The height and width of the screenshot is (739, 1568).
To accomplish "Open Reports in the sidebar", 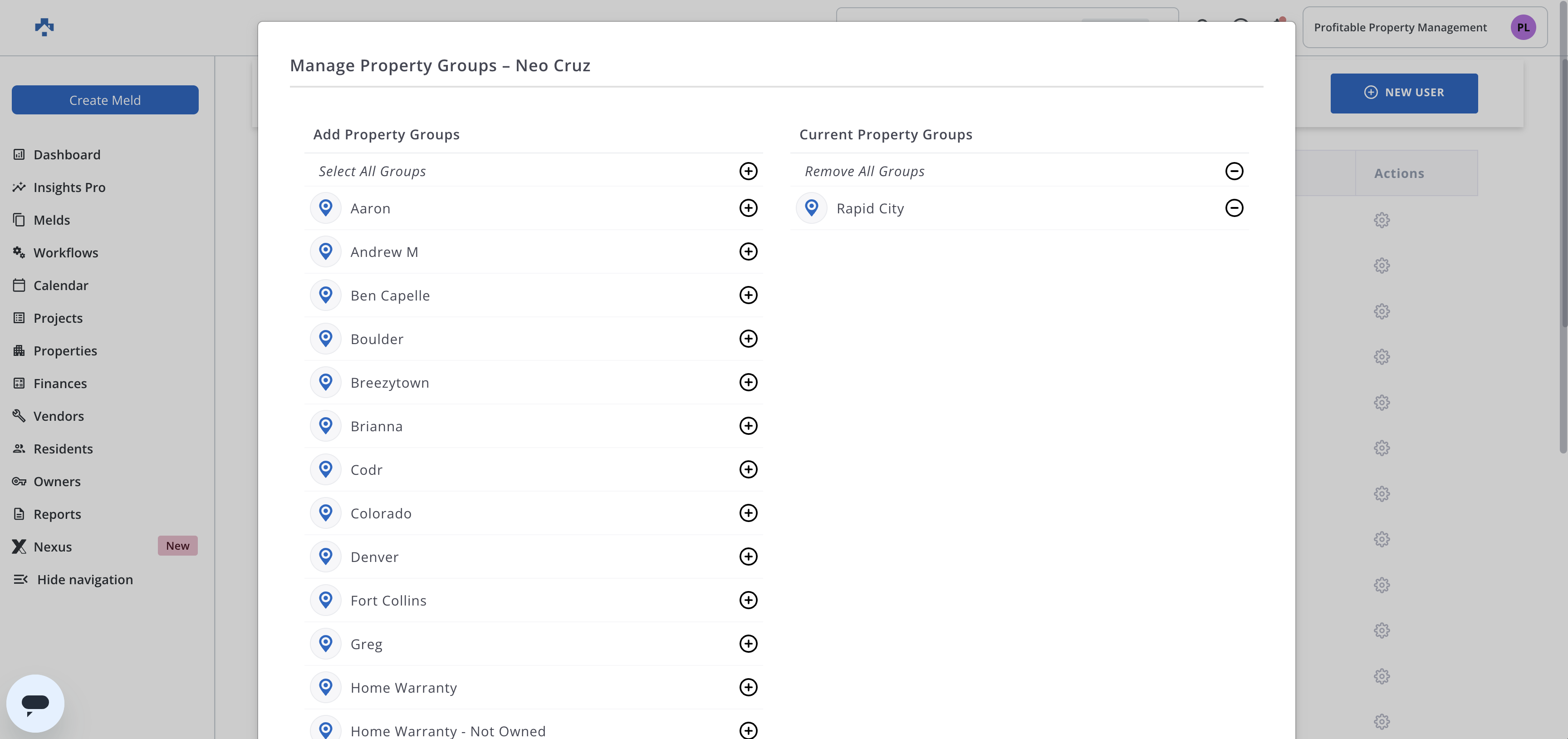I will tap(57, 514).
